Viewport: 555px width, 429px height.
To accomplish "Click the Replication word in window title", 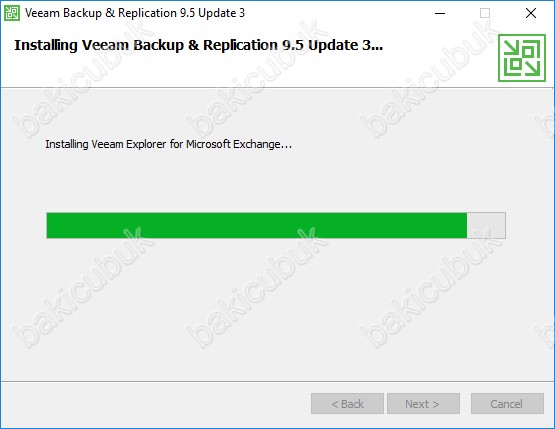I will click(x=148, y=13).
